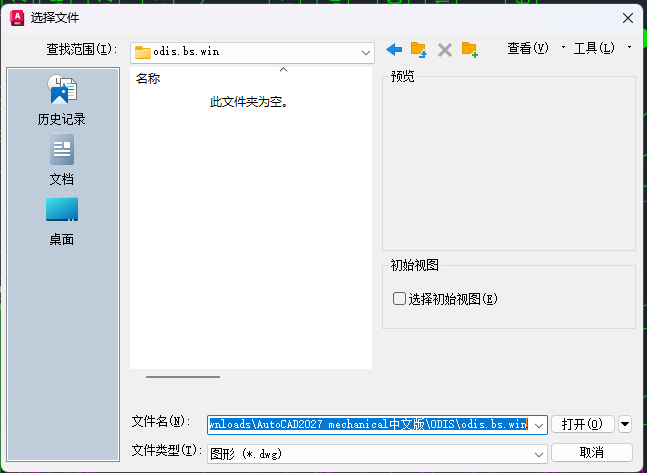Click the 打开(O) button
647x473 pixels.
point(583,424)
